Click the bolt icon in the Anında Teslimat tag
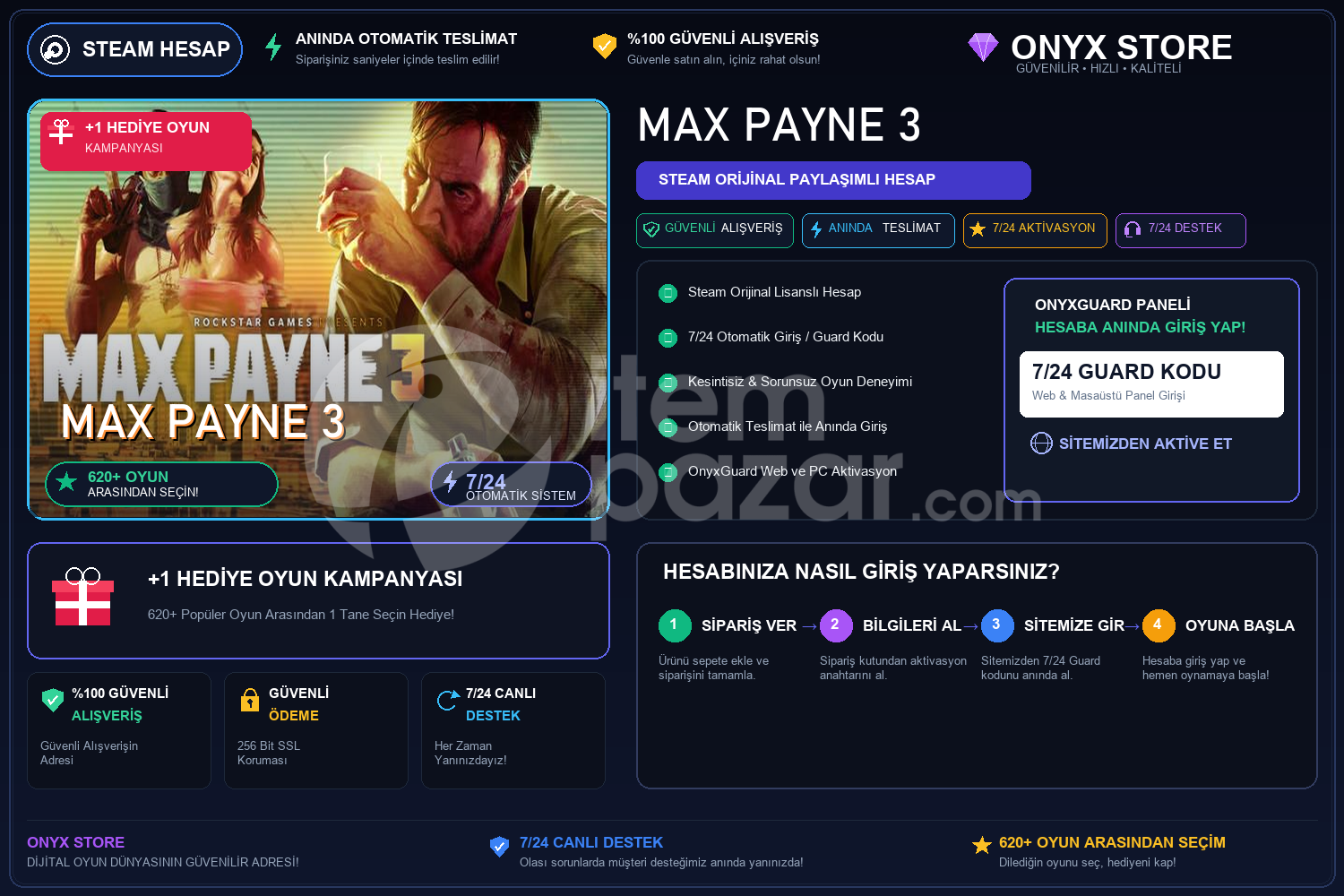The width and height of the screenshot is (1344, 896). (816, 229)
